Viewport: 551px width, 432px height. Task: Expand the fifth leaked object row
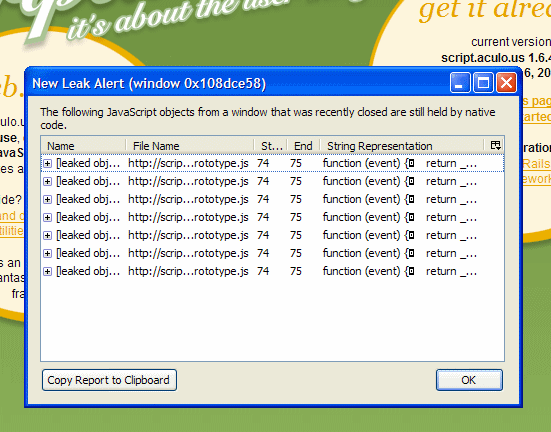[x=47, y=235]
